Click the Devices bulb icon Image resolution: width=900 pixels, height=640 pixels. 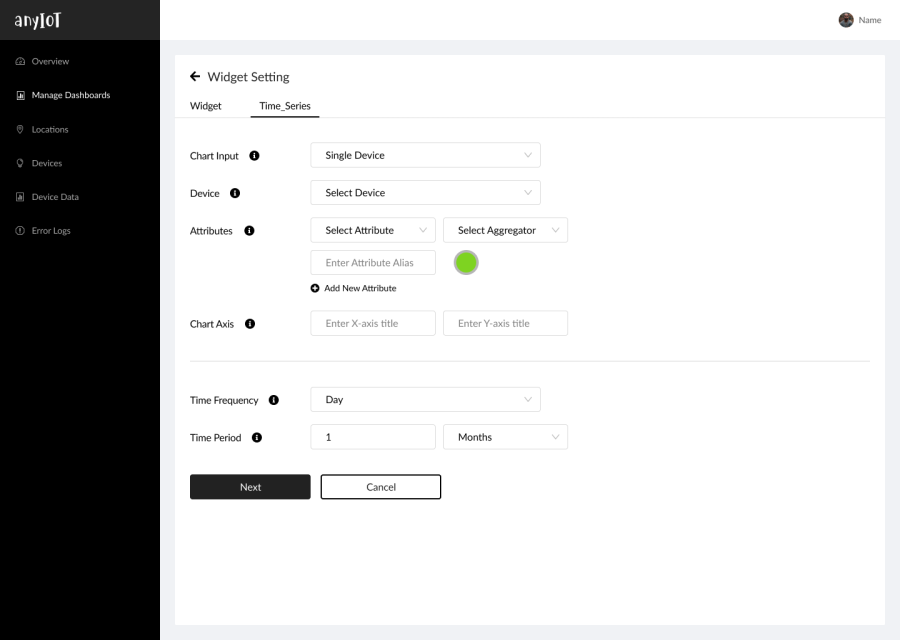click(x=20, y=163)
